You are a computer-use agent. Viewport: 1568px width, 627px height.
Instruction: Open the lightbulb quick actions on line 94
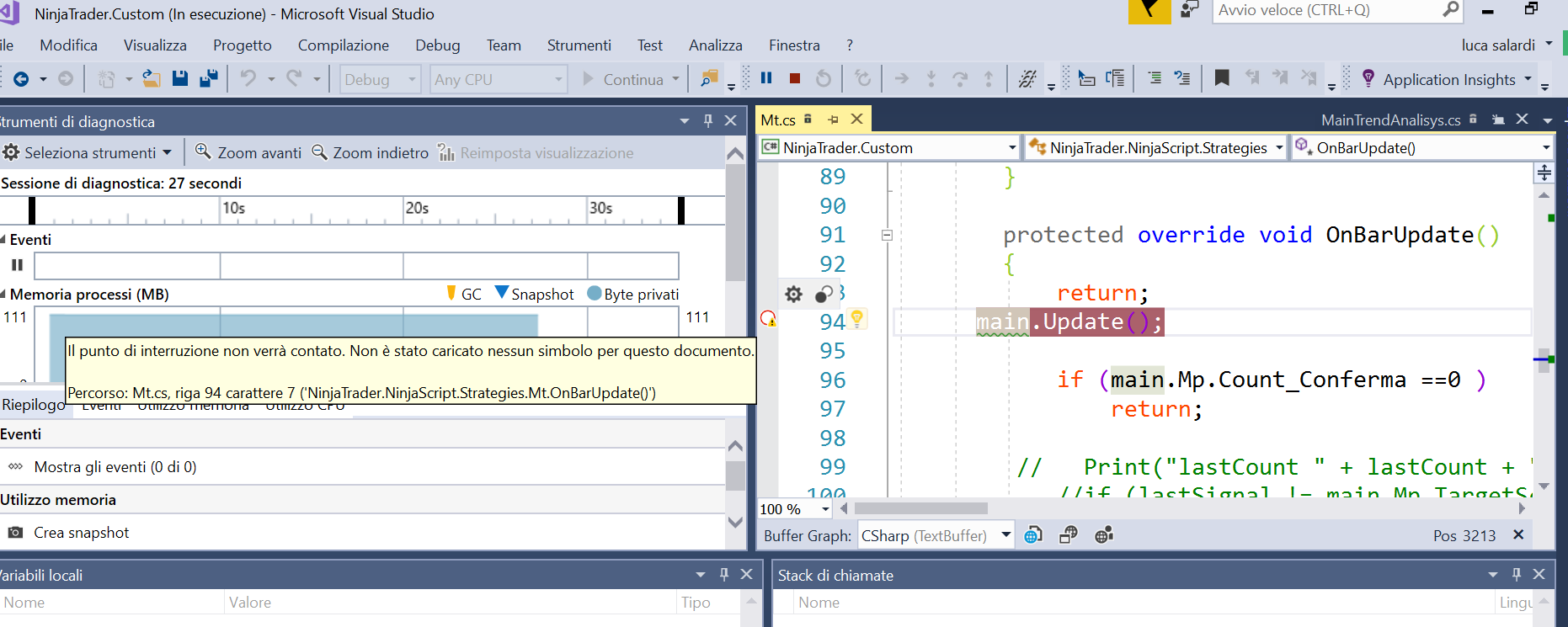click(857, 318)
